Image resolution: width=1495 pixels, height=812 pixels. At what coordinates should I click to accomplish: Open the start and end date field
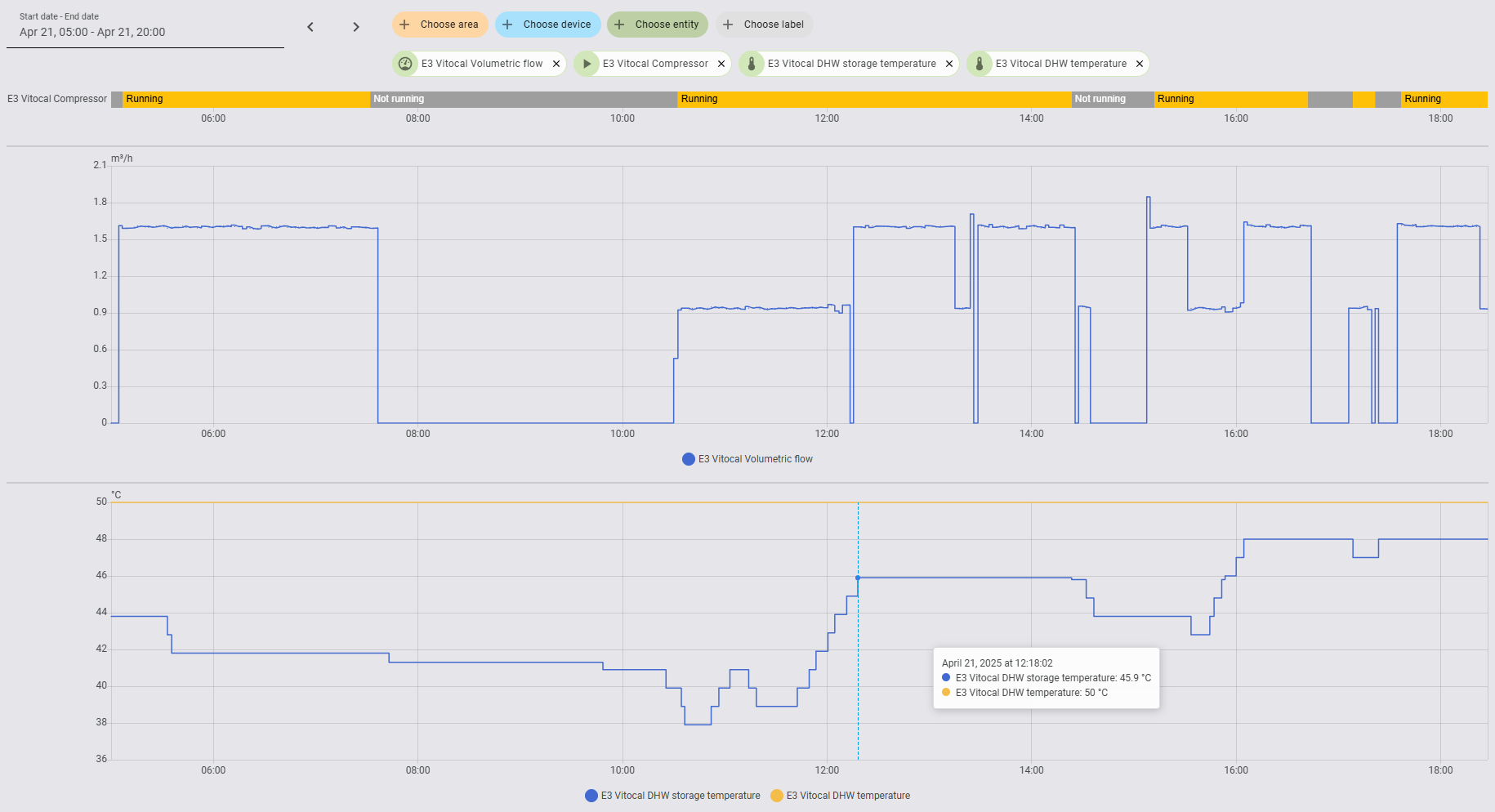(x=145, y=32)
